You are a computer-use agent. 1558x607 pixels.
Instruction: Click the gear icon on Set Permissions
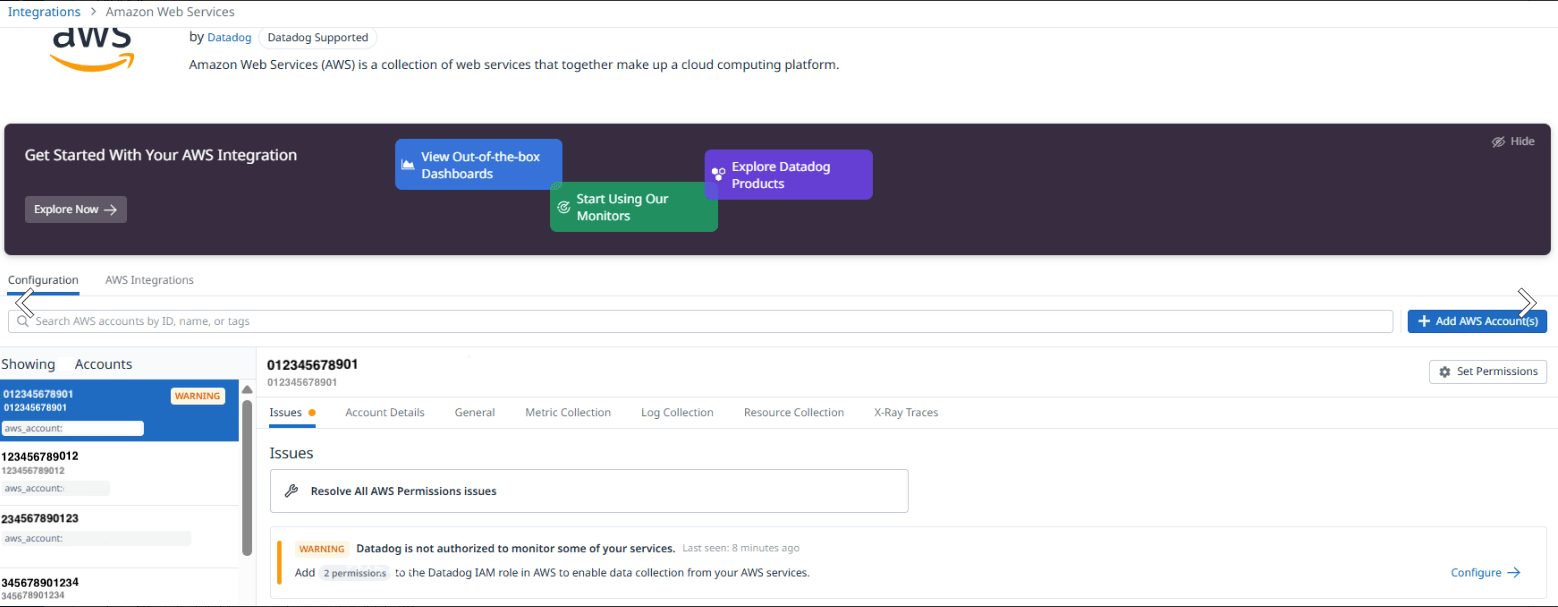coord(1444,372)
